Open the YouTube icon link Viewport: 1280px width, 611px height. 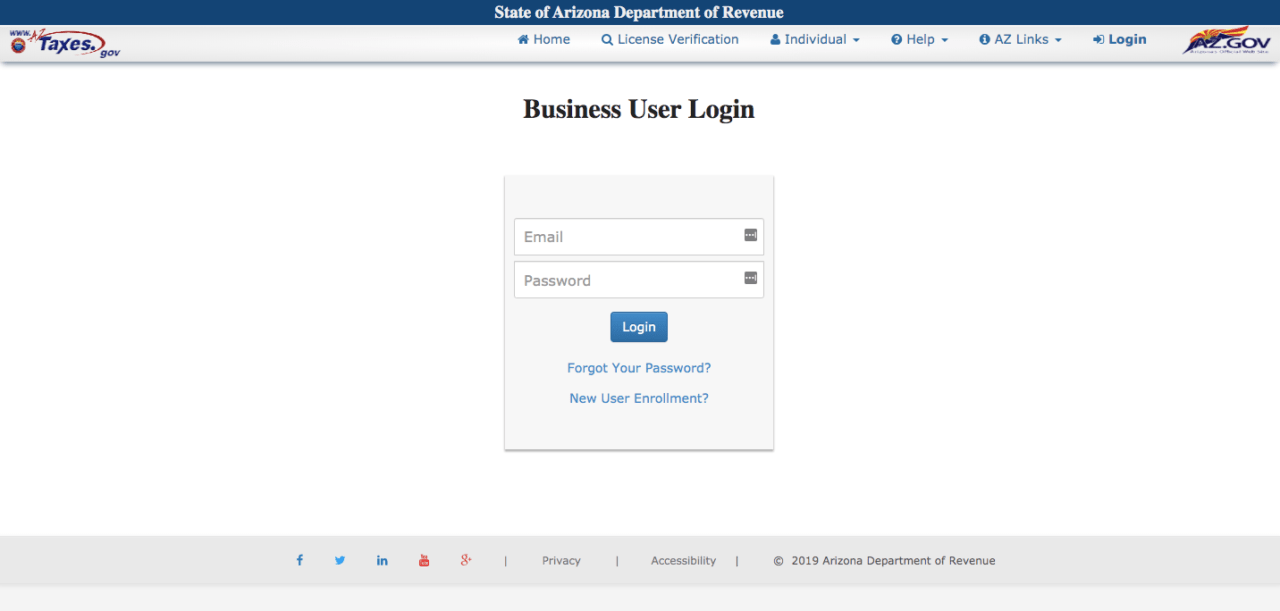coord(424,560)
